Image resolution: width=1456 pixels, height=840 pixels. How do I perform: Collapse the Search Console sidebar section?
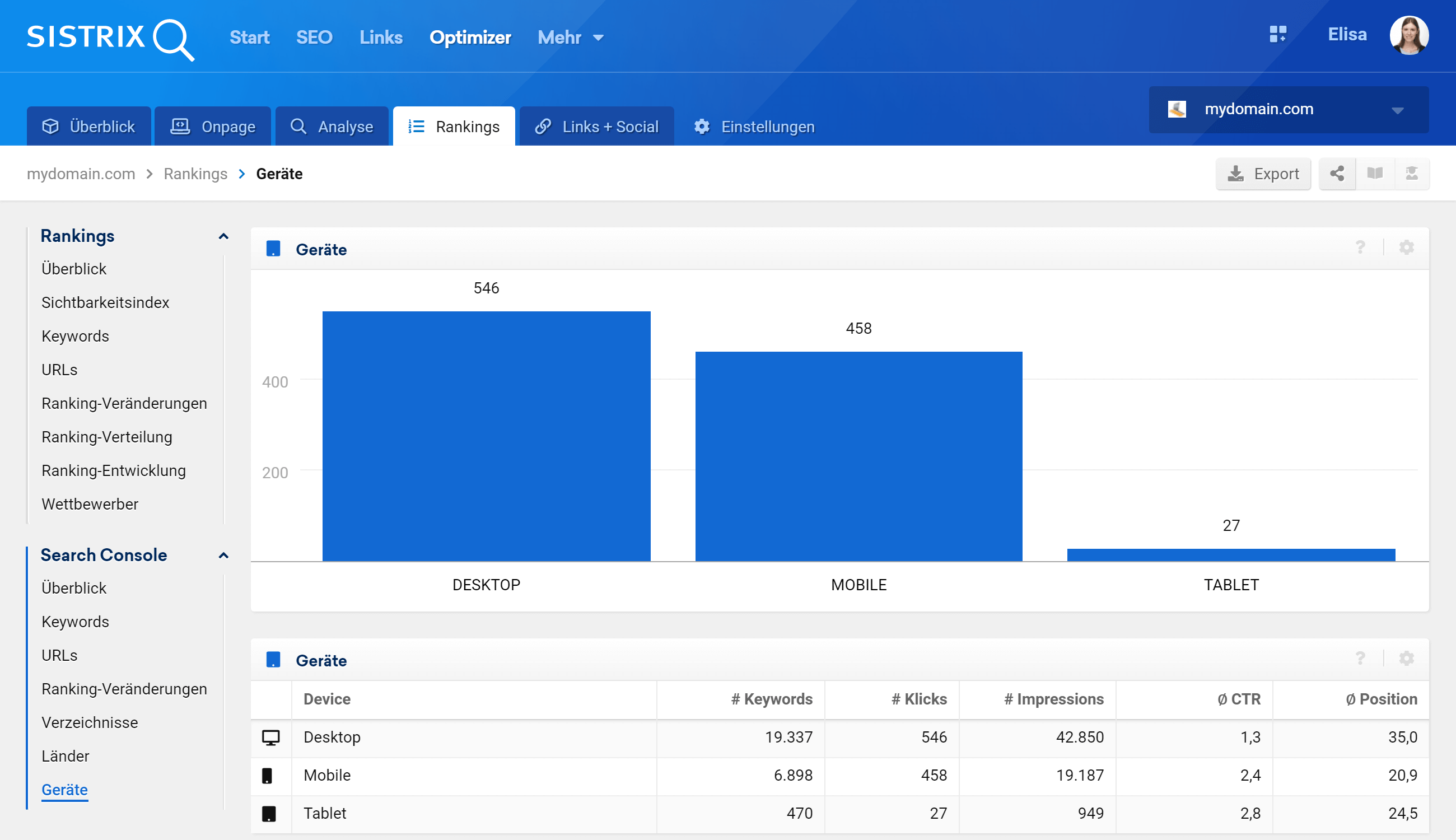coord(223,556)
